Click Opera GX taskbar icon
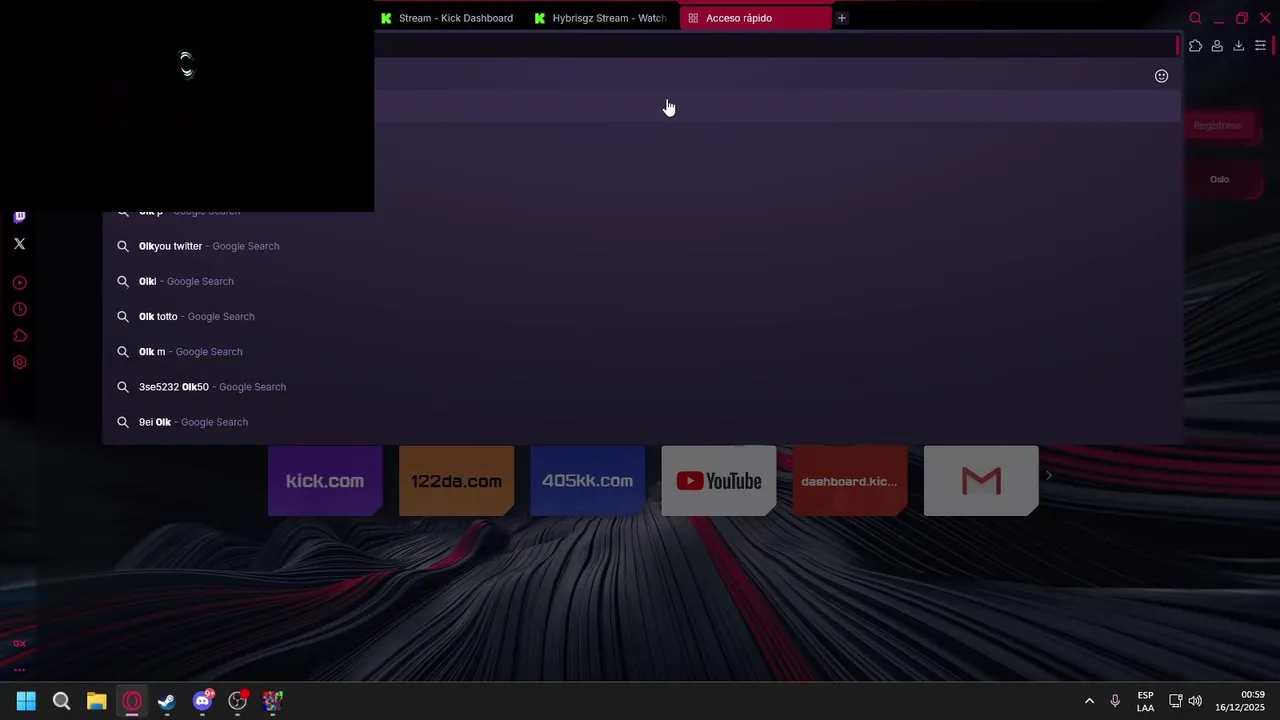 (132, 701)
